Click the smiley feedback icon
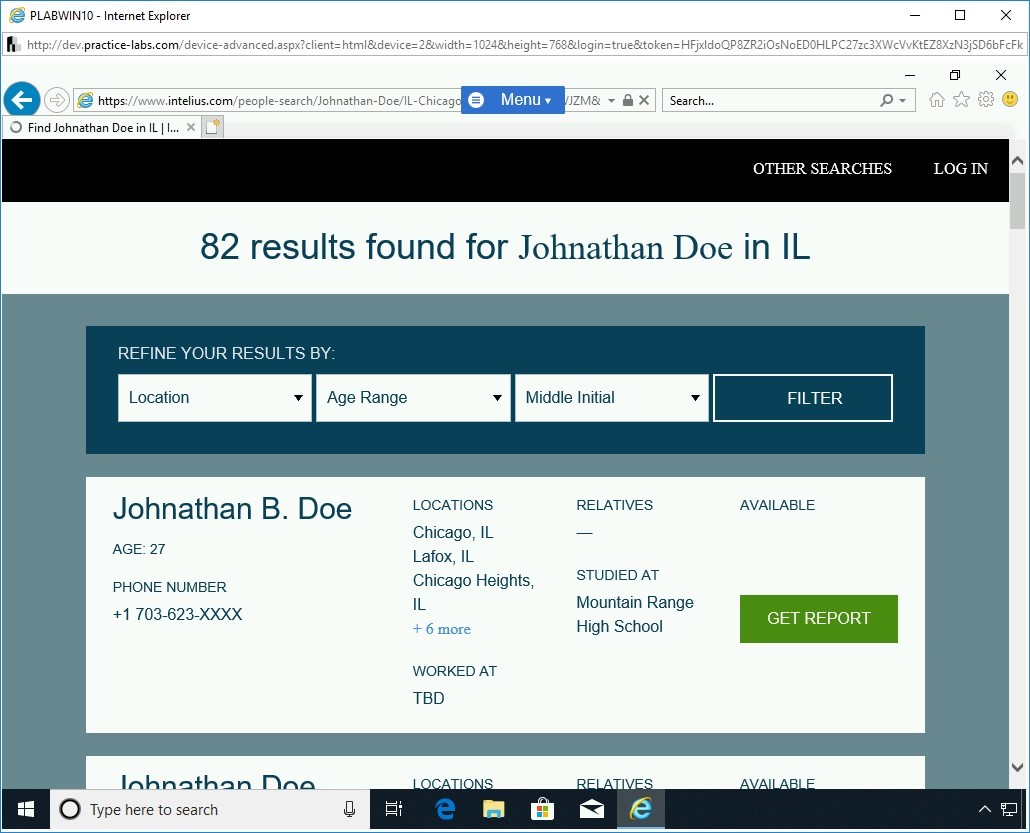This screenshot has height=833, width=1030. (1010, 100)
